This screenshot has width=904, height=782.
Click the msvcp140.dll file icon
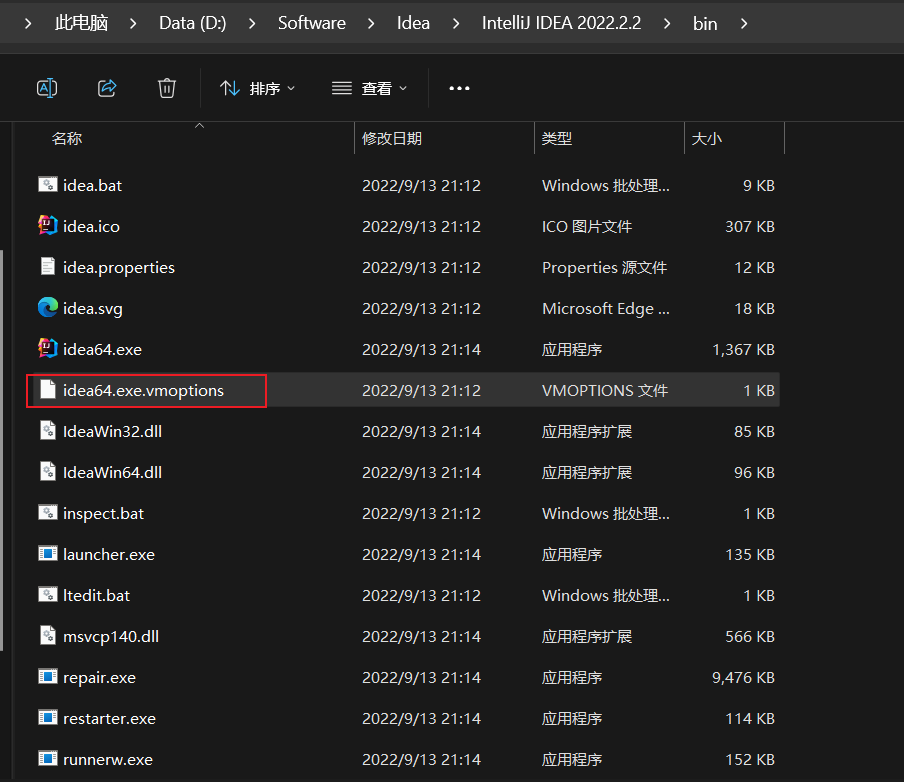coord(48,636)
